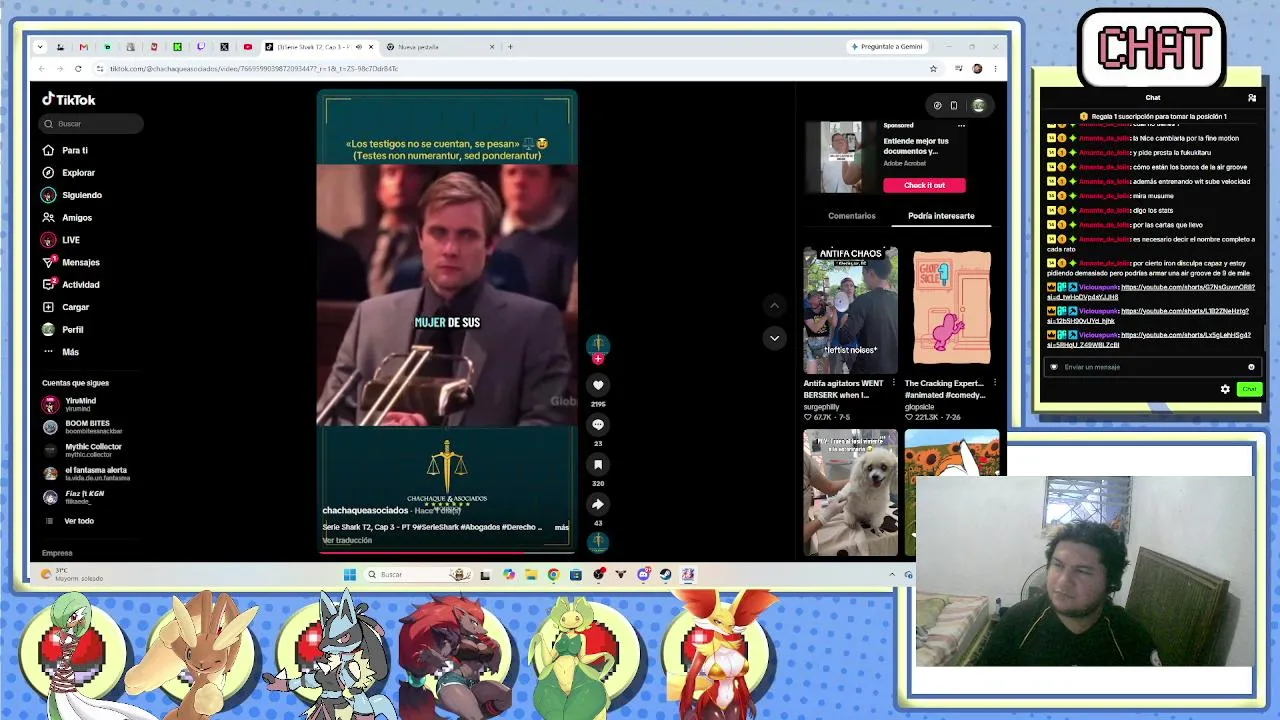Screen dimensions: 1280x720
Task: Open the chachaqueasociados author name
Action: click(365, 510)
